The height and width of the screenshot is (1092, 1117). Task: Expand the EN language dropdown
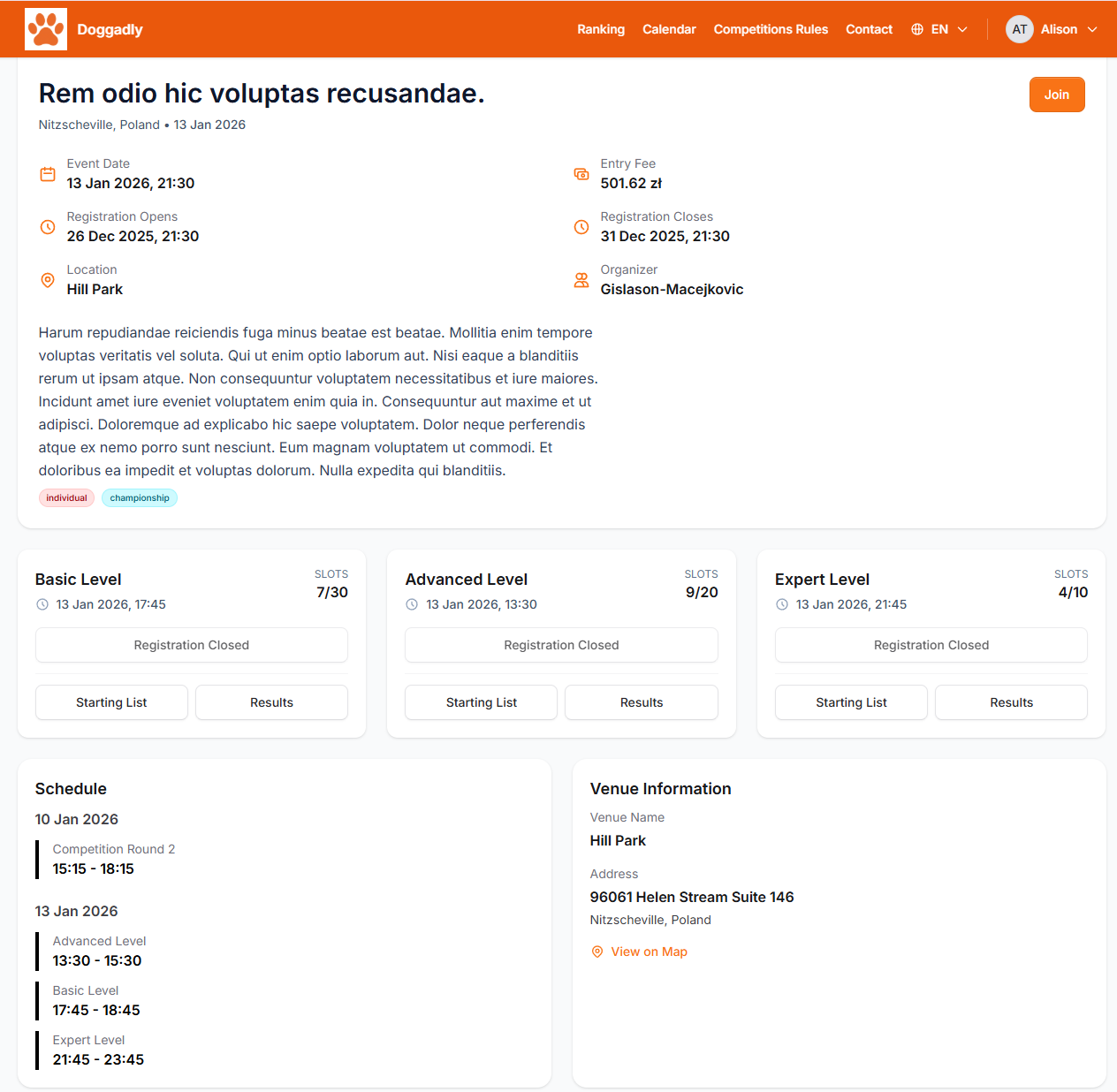tap(962, 29)
